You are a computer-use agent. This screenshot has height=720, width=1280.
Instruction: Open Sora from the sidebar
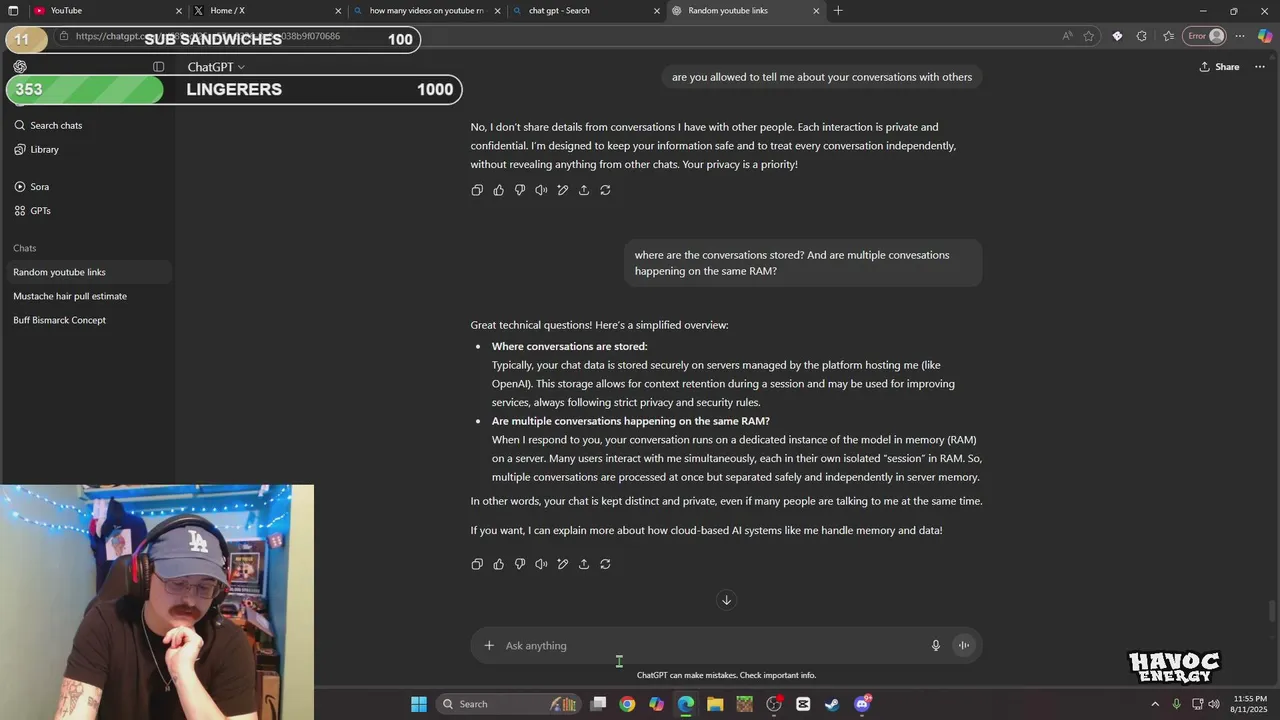click(88, 187)
